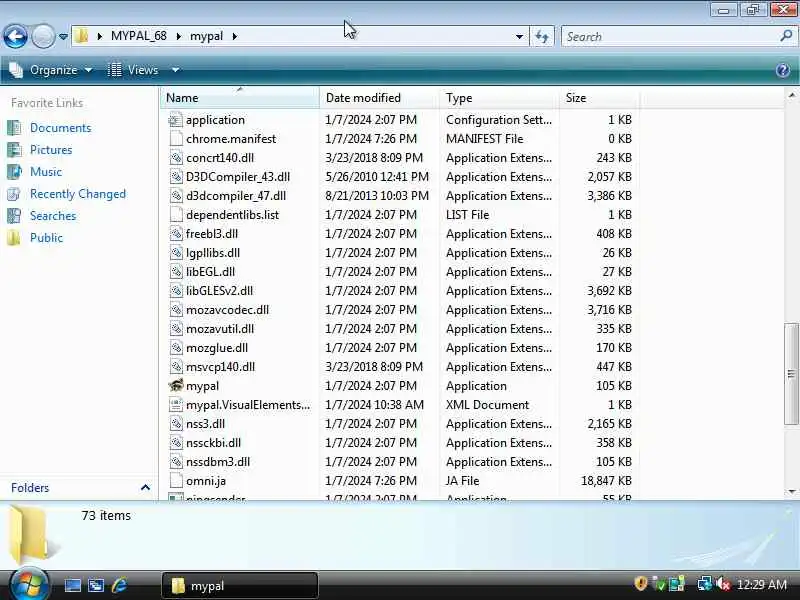Select mypal in the address path
800x600 pixels.
pos(206,36)
